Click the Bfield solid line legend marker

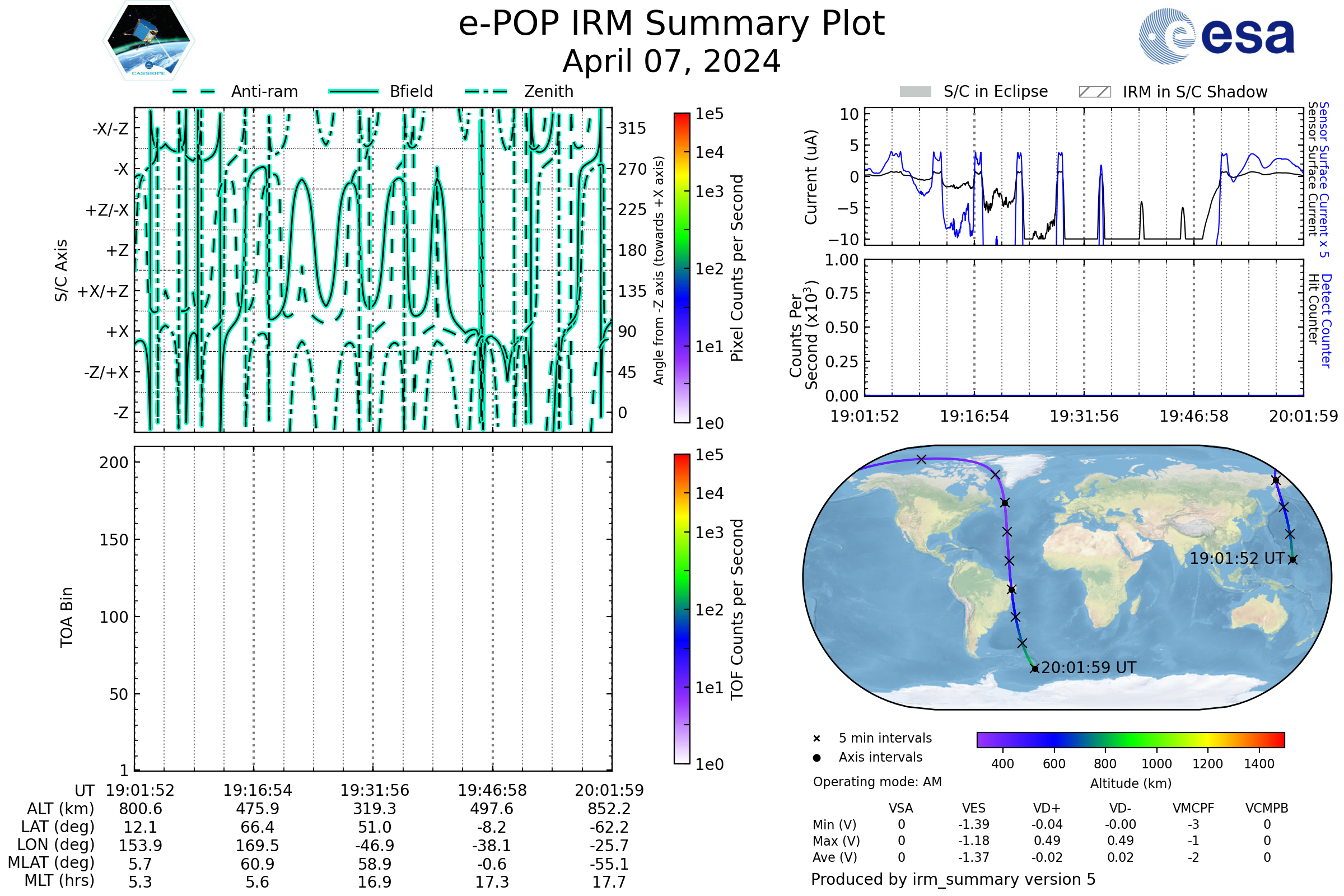[353, 91]
